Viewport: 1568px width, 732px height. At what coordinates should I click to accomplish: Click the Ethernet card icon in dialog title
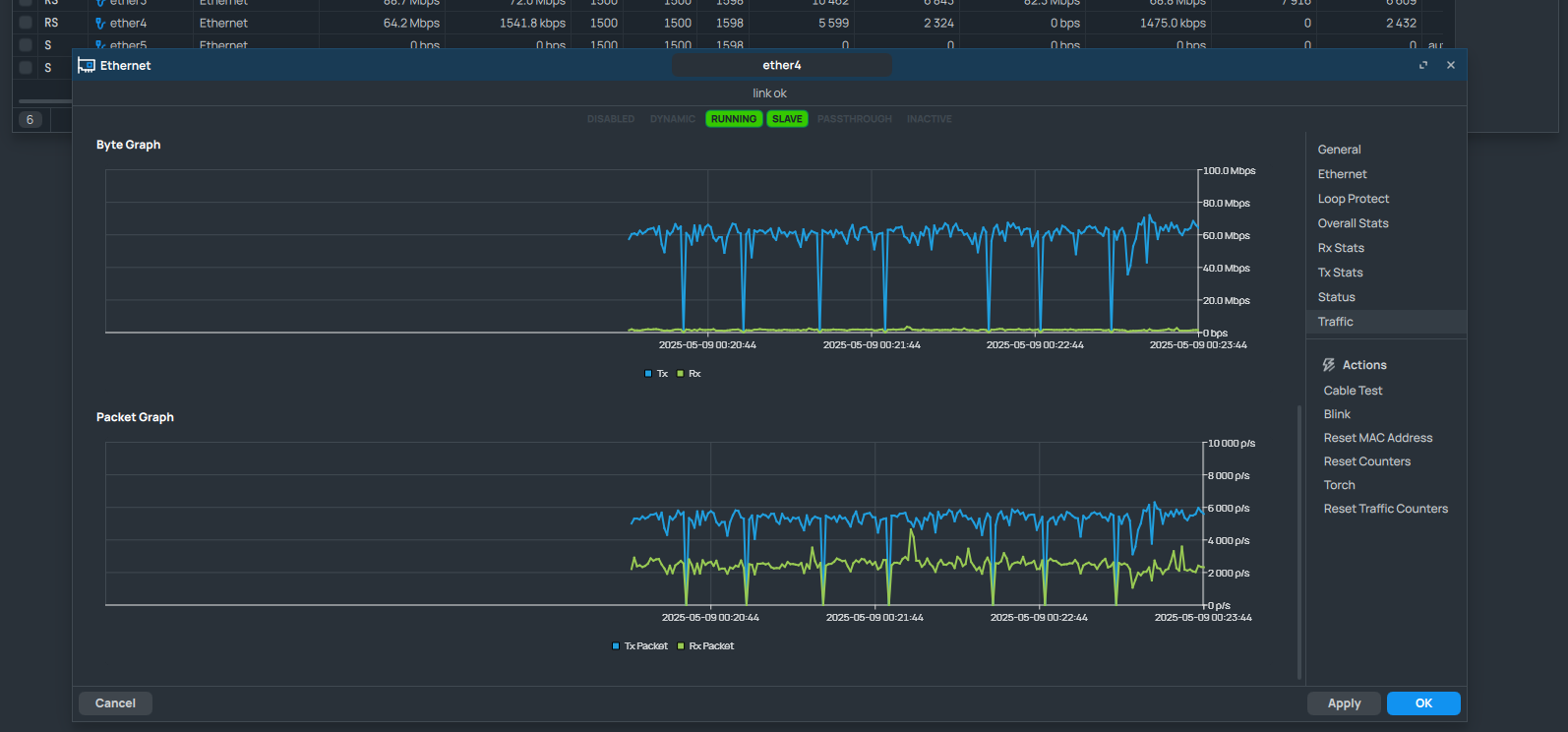(87, 66)
